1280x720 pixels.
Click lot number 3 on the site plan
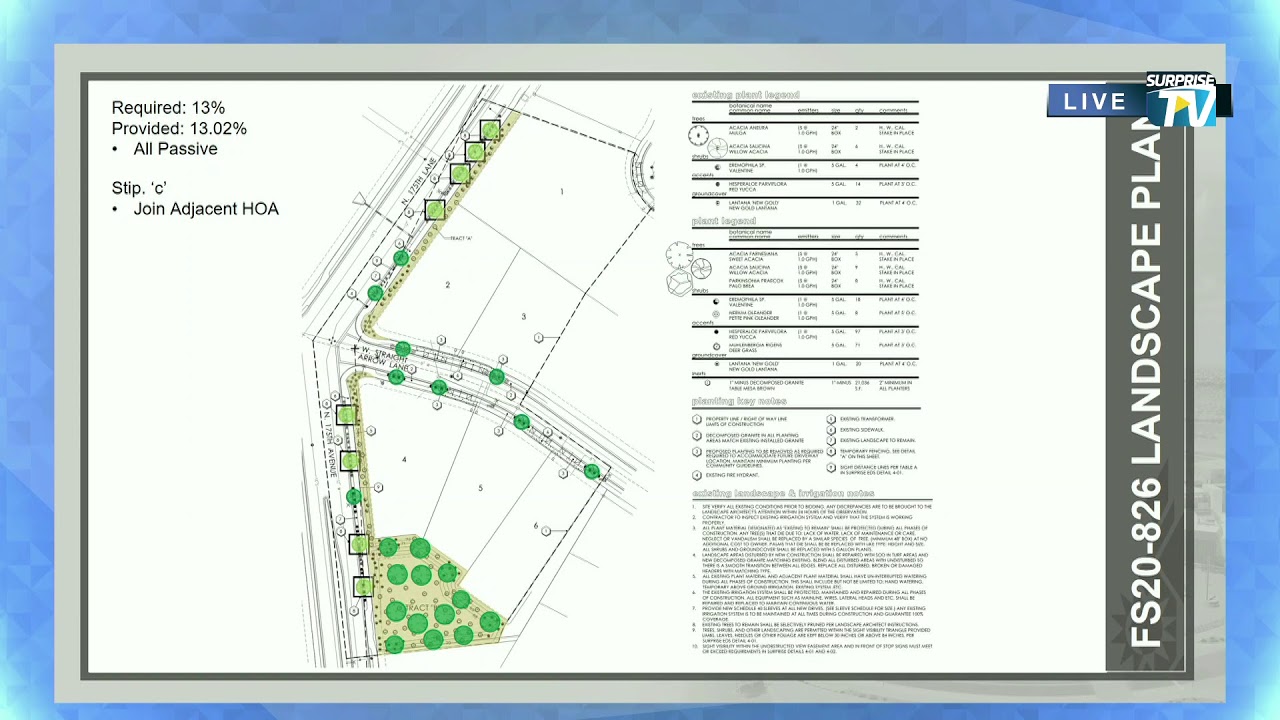point(524,317)
